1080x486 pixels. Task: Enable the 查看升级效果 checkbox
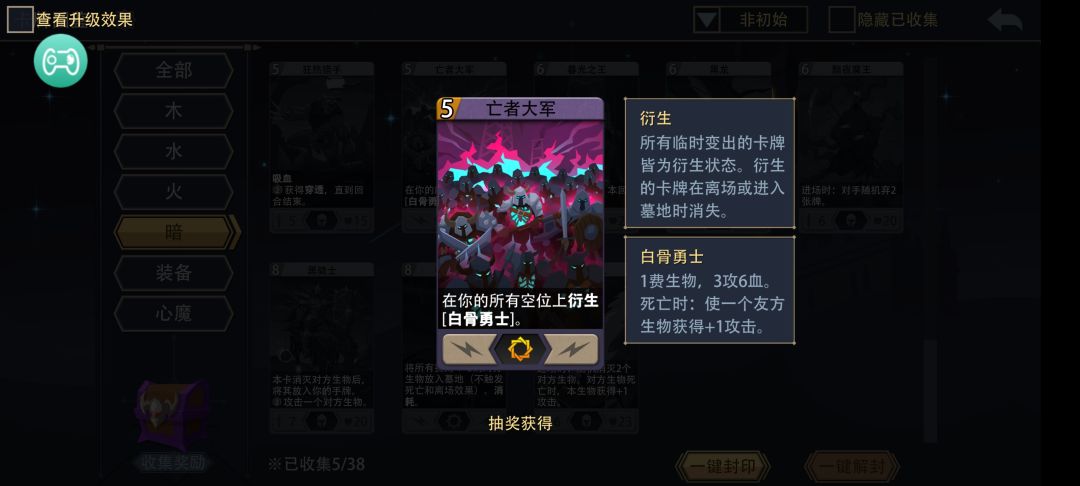(20, 19)
